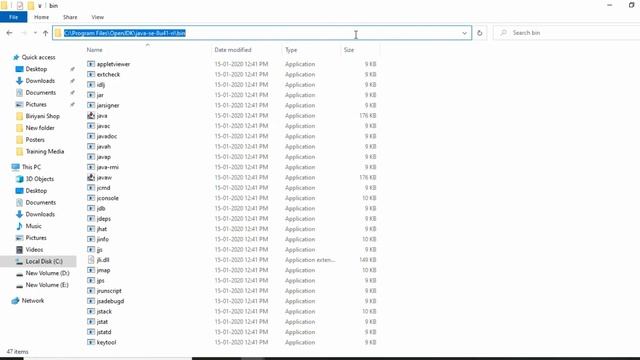Select the jstatd file name
The image size is (640, 360).
[x=104, y=332]
